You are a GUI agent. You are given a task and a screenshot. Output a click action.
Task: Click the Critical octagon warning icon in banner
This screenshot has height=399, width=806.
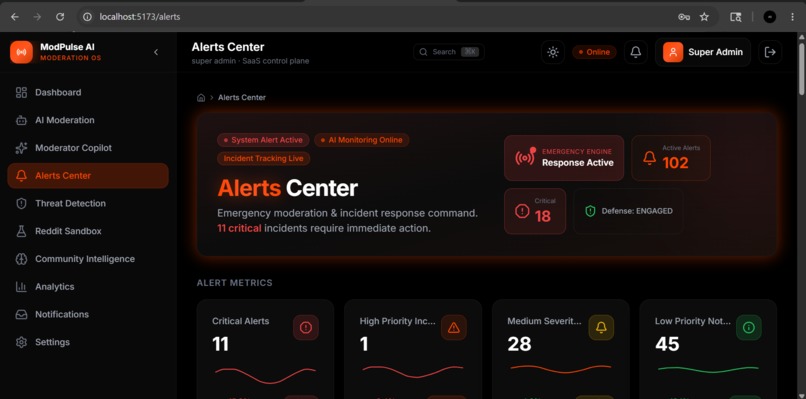coord(522,211)
